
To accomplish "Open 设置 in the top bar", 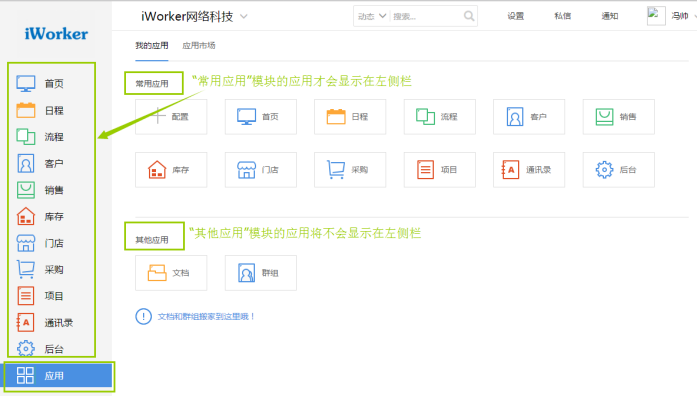I will (x=515, y=16).
